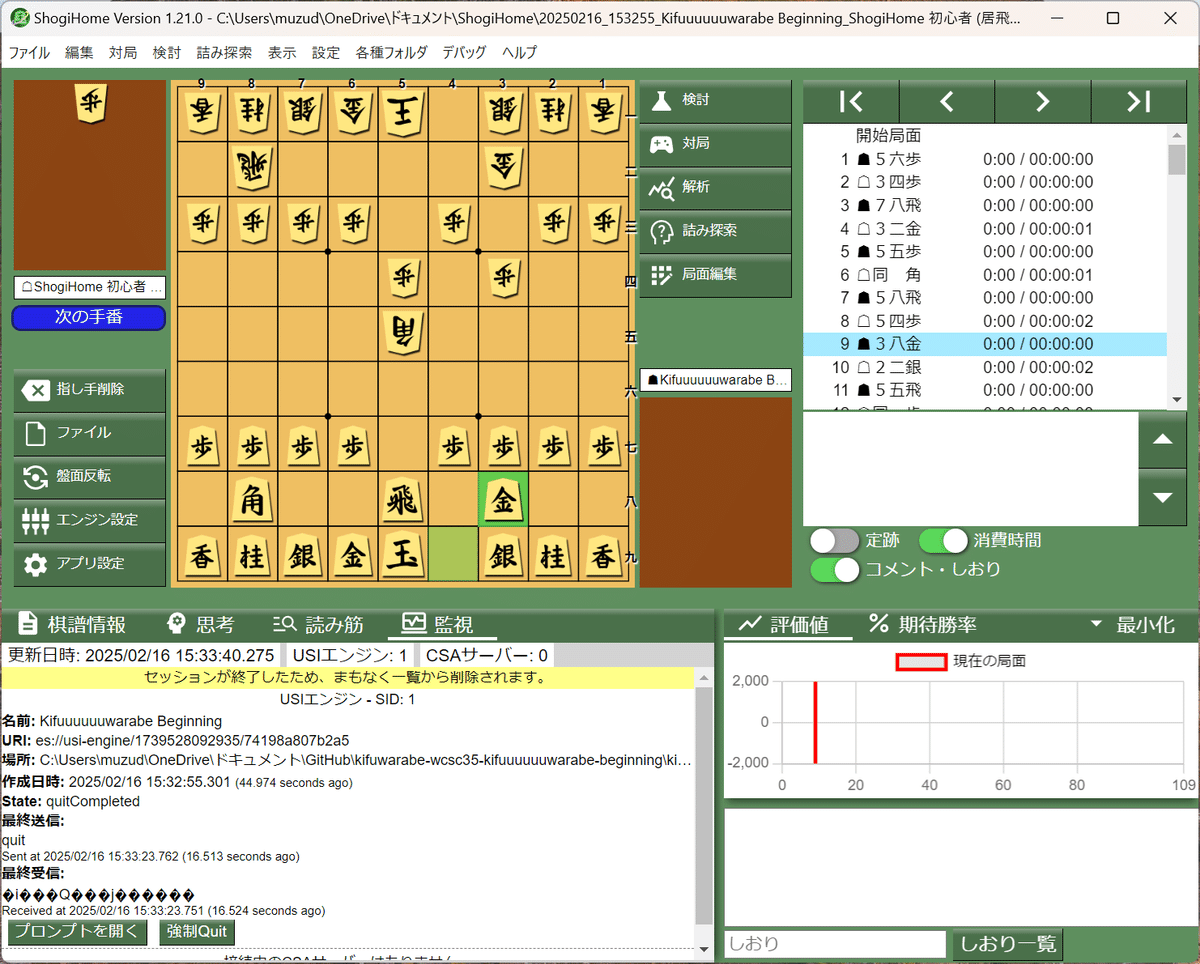Open the 編集 menu
Viewport: 1200px width, 964px height.
80,53
